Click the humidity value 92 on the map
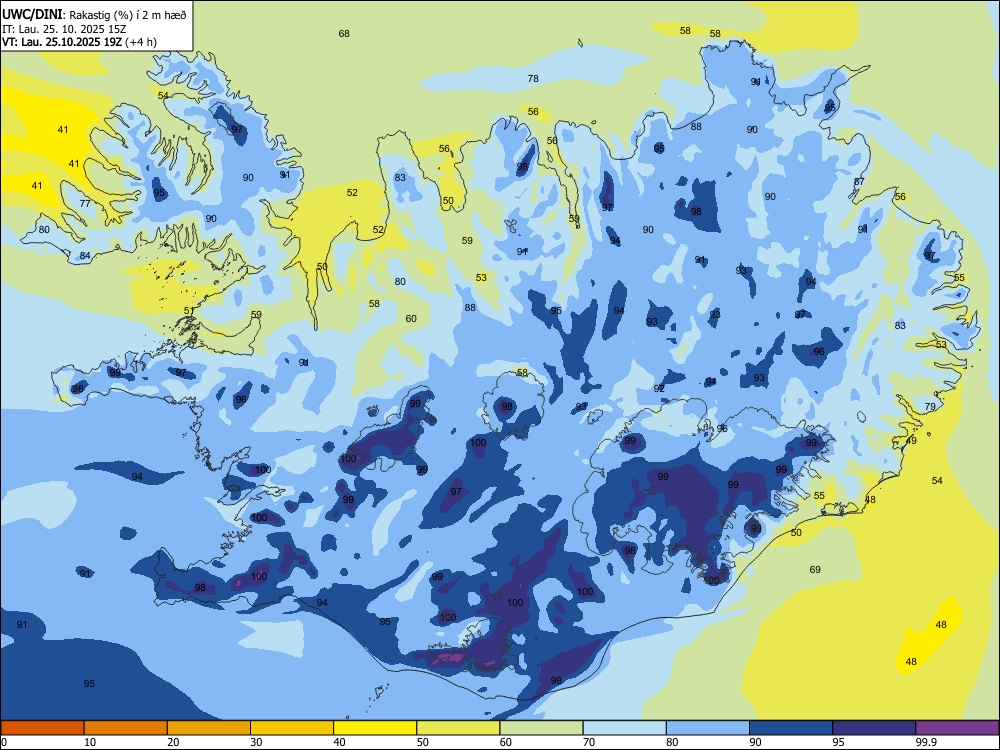The height and width of the screenshot is (750, 1000). point(659,388)
